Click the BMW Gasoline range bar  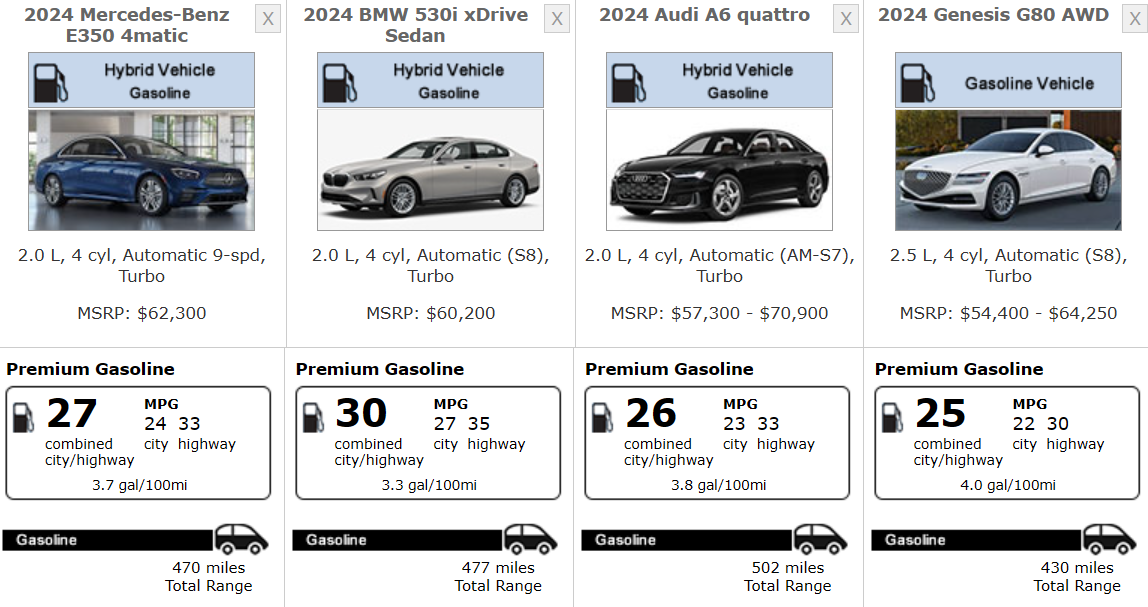pos(396,540)
